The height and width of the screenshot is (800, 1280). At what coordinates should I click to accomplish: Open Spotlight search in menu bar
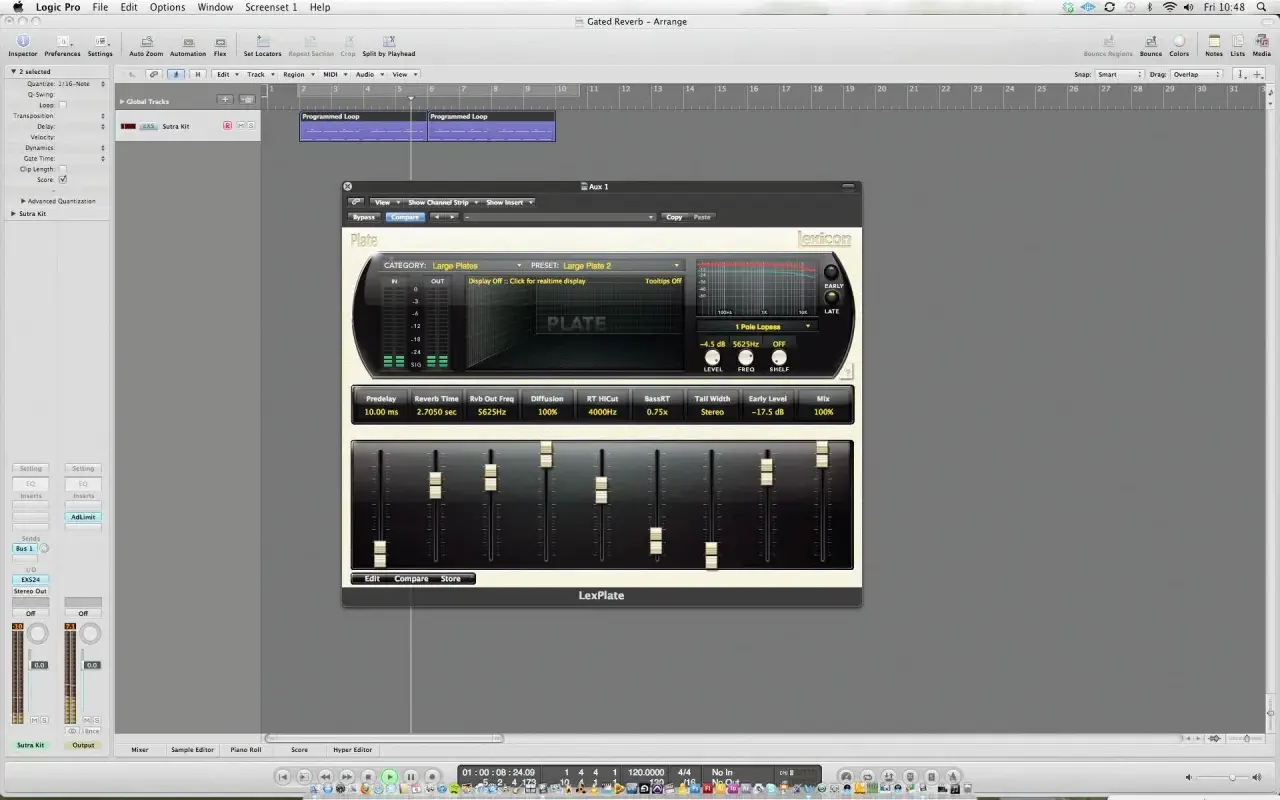tap(1262, 7)
